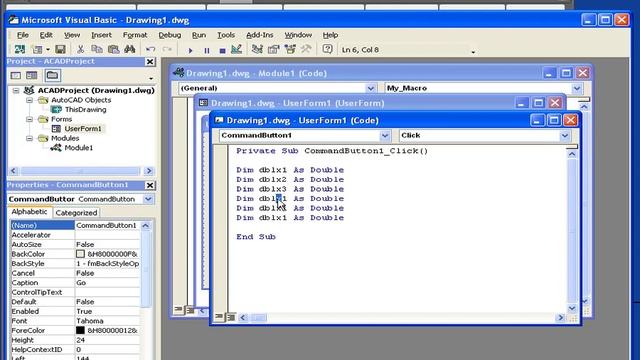Screen dimensions: 640x360
Task: Toggle Design Mode icon
Action: pyautogui.click(x=237, y=50)
